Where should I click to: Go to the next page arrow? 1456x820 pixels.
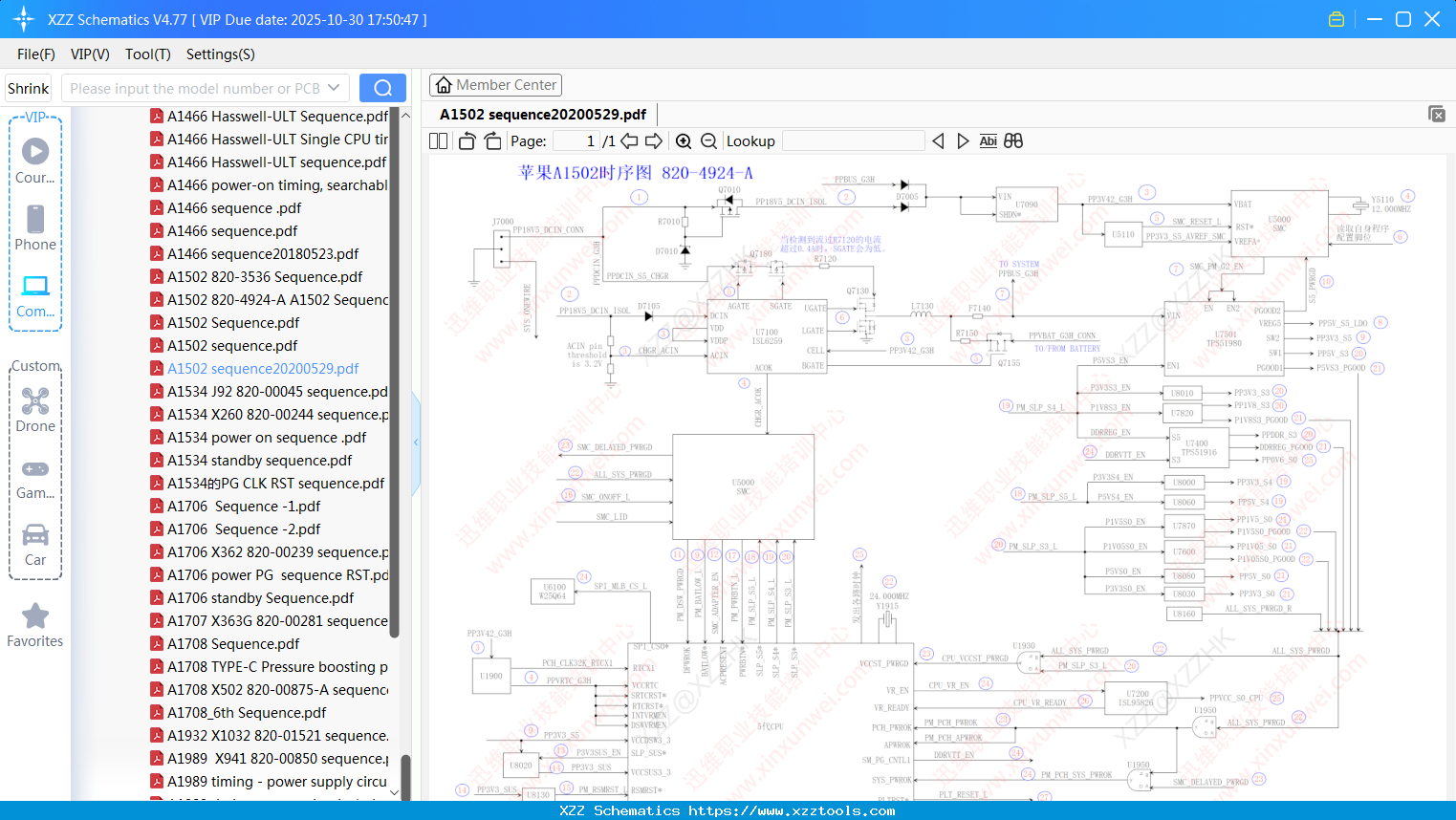(654, 140)
